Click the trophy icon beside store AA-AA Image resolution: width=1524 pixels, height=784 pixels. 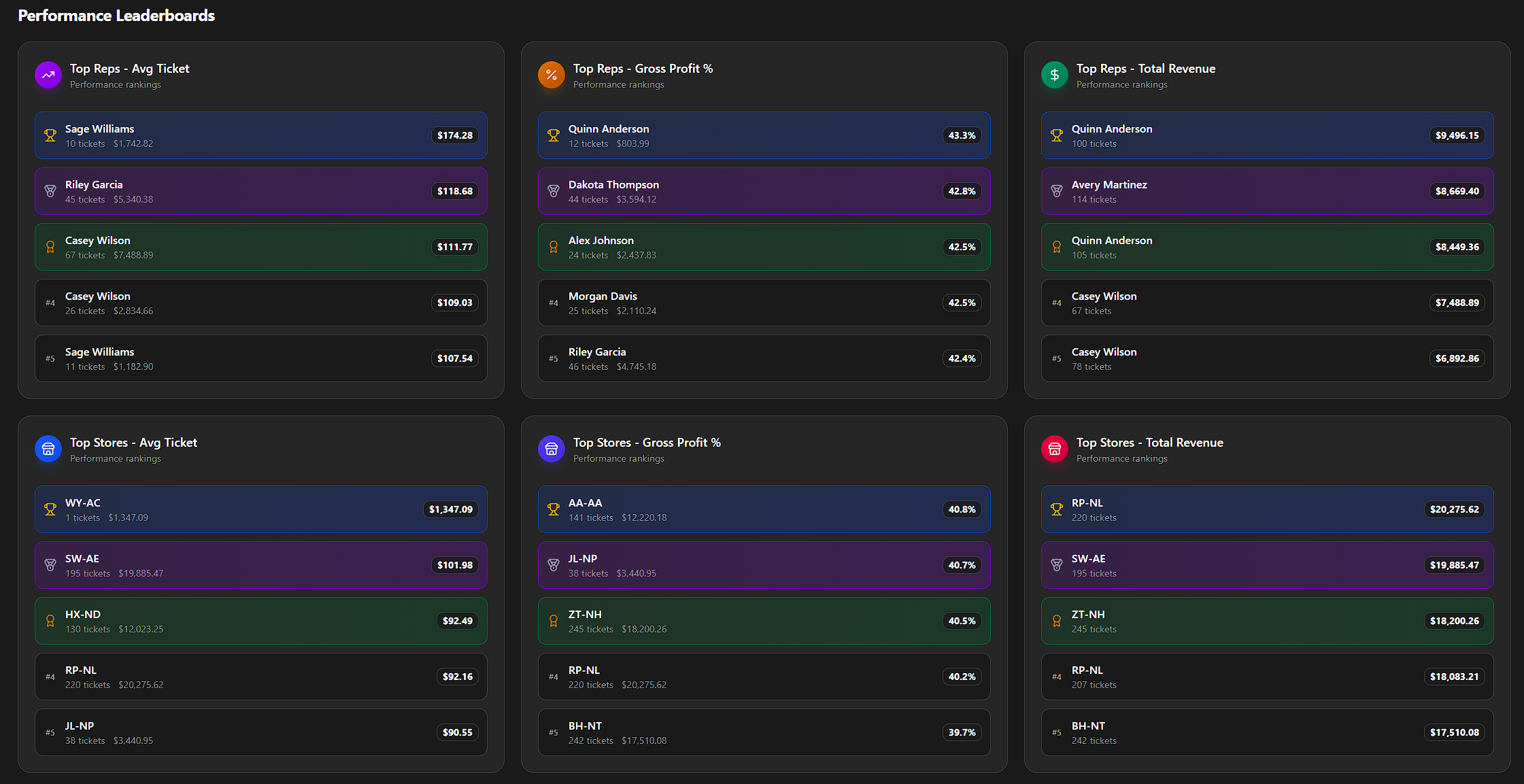pyautogui.click(x=554, y=509)
